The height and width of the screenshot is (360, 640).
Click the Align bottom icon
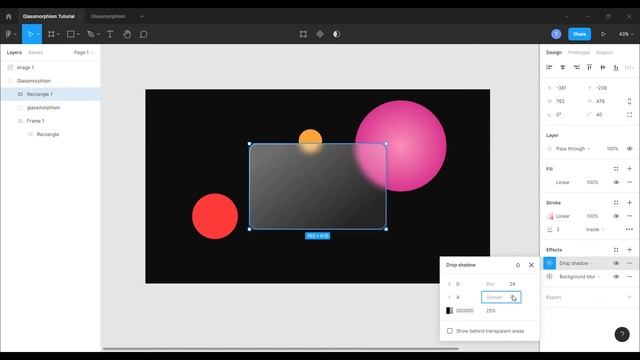coord(616,67)
